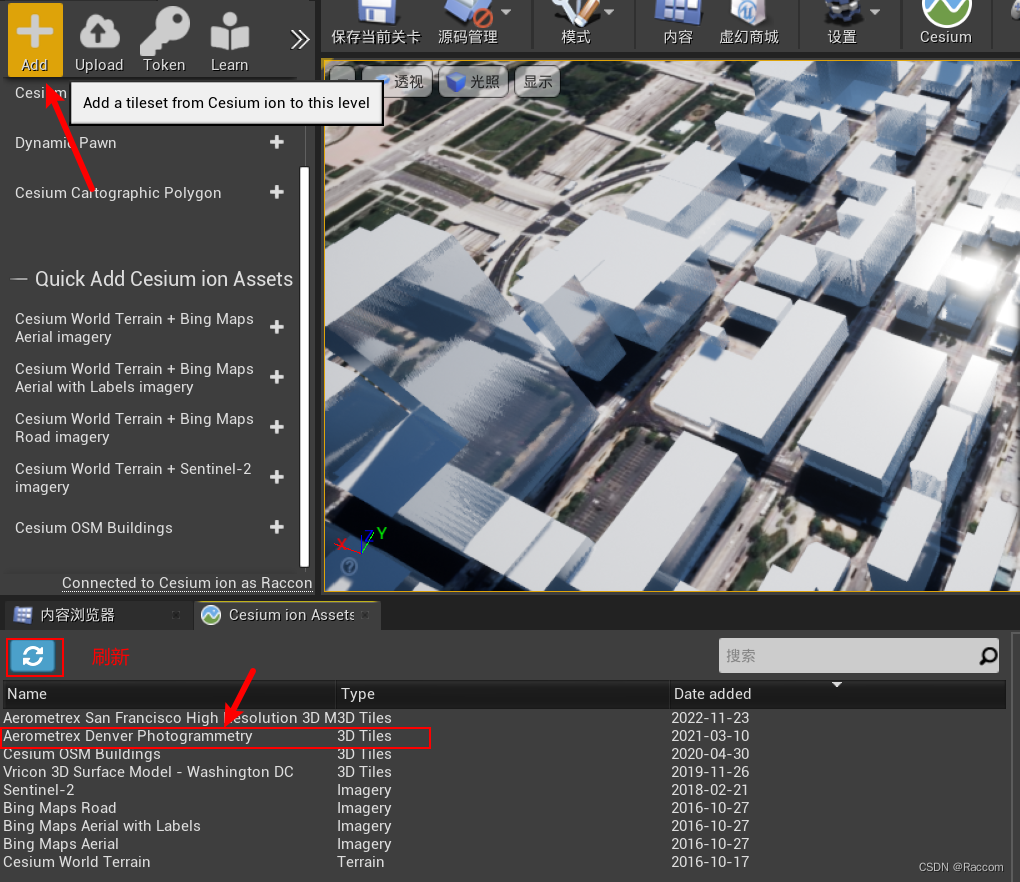The height and width of the screenshot is (882, 1020).
Task: Select Bing Maps Aerial with Labels row
Action: point(504,826)
